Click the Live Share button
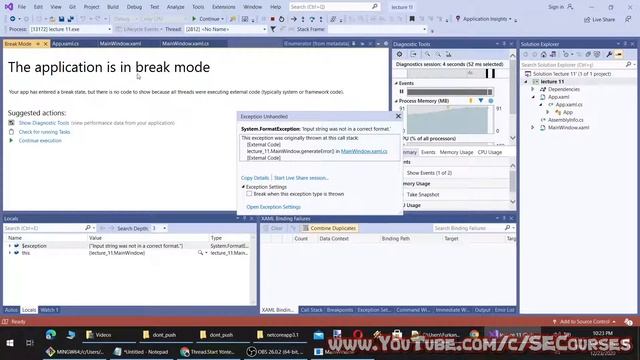The image size is (640, 360). 599,20
